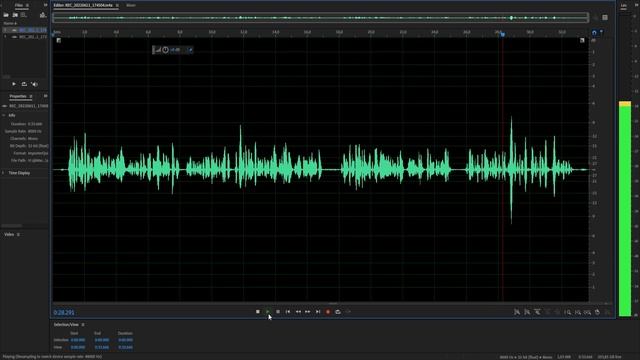The width and height of the screenshot is (640, 360).
Task: Switch to the Properties panel tab
Action: pyautogui.click(x=18, y=96)
